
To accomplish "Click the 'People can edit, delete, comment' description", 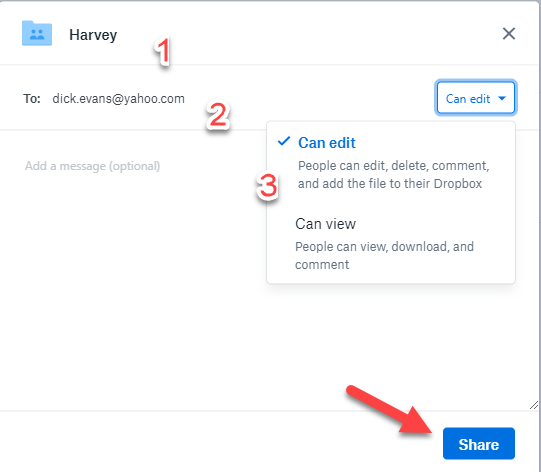I will (x=393, y=175).
